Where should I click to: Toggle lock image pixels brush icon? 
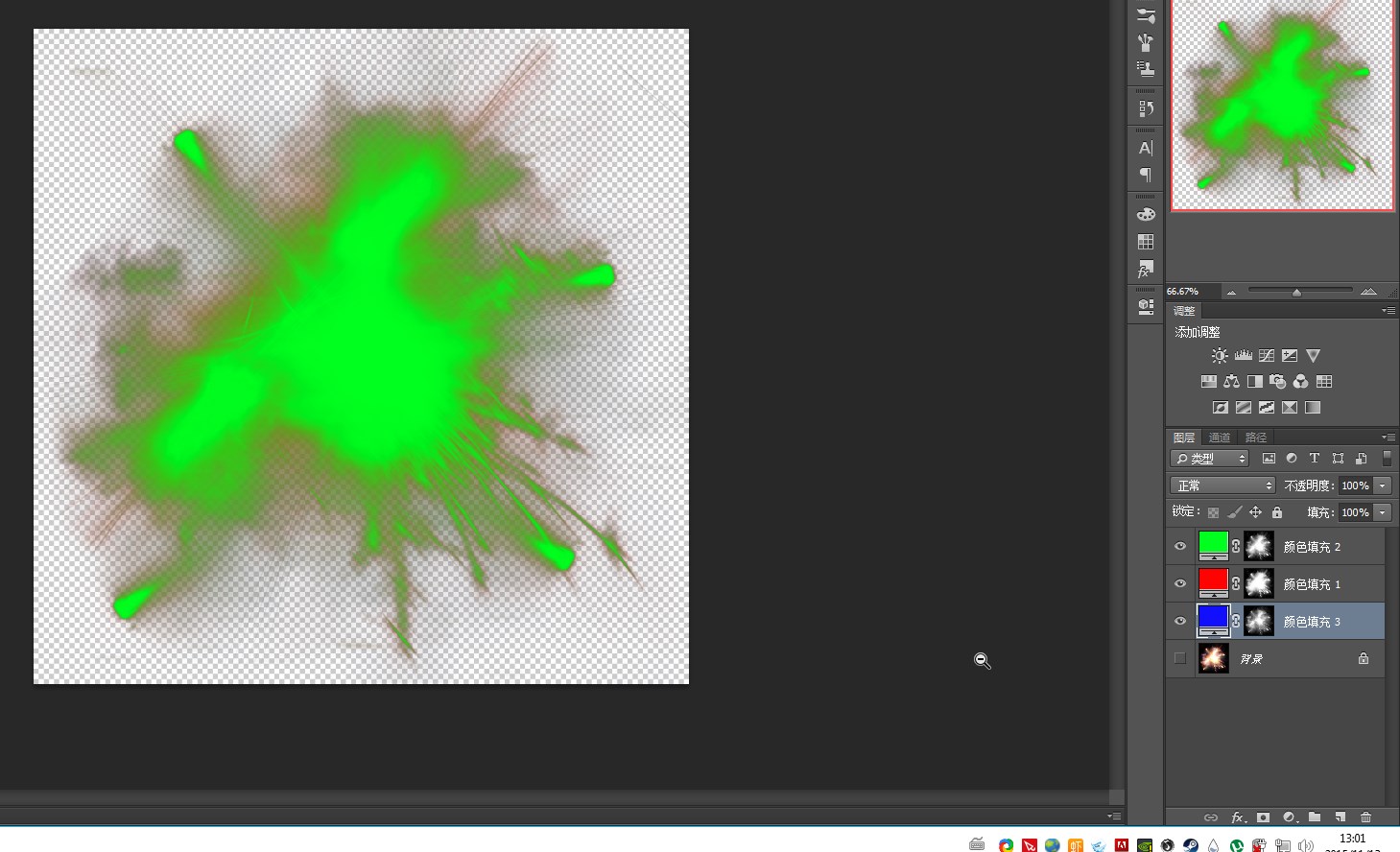pyautogui.click(x=1235, y=512)
